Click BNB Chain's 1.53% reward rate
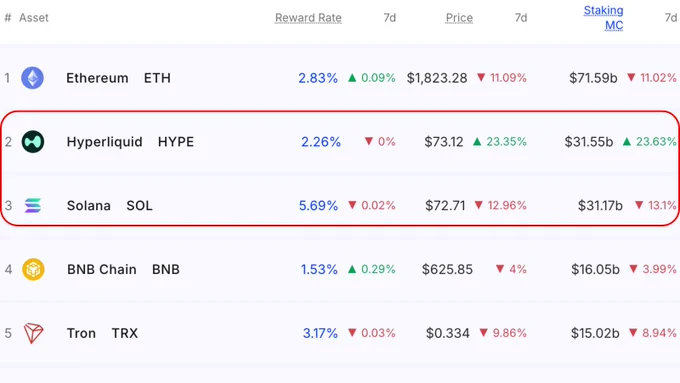This screenshot has height=383, width=680. 319,269
